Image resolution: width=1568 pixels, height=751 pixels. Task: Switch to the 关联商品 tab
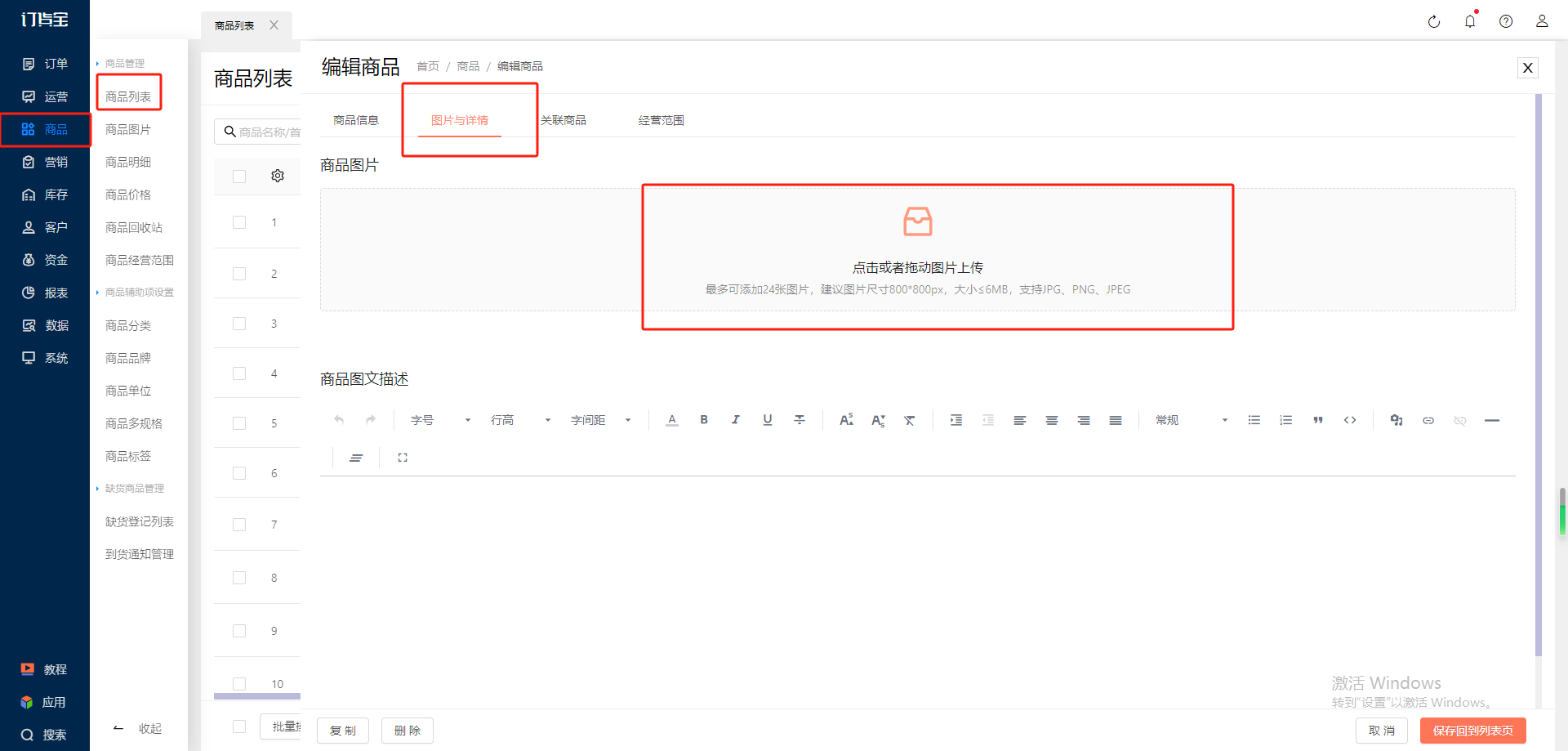coord(563,120)
